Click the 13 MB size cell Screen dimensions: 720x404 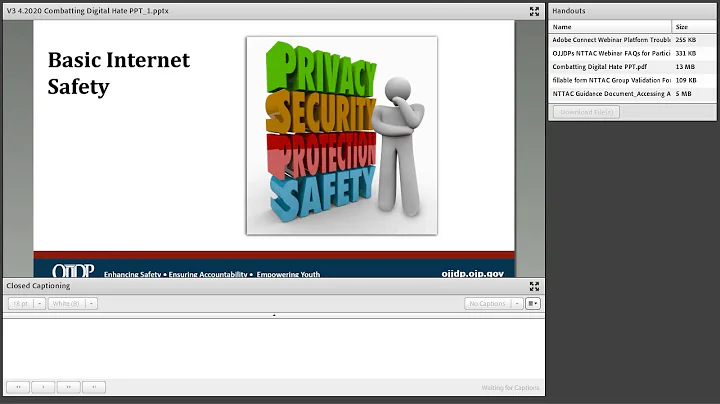click(x=685, y=67)
